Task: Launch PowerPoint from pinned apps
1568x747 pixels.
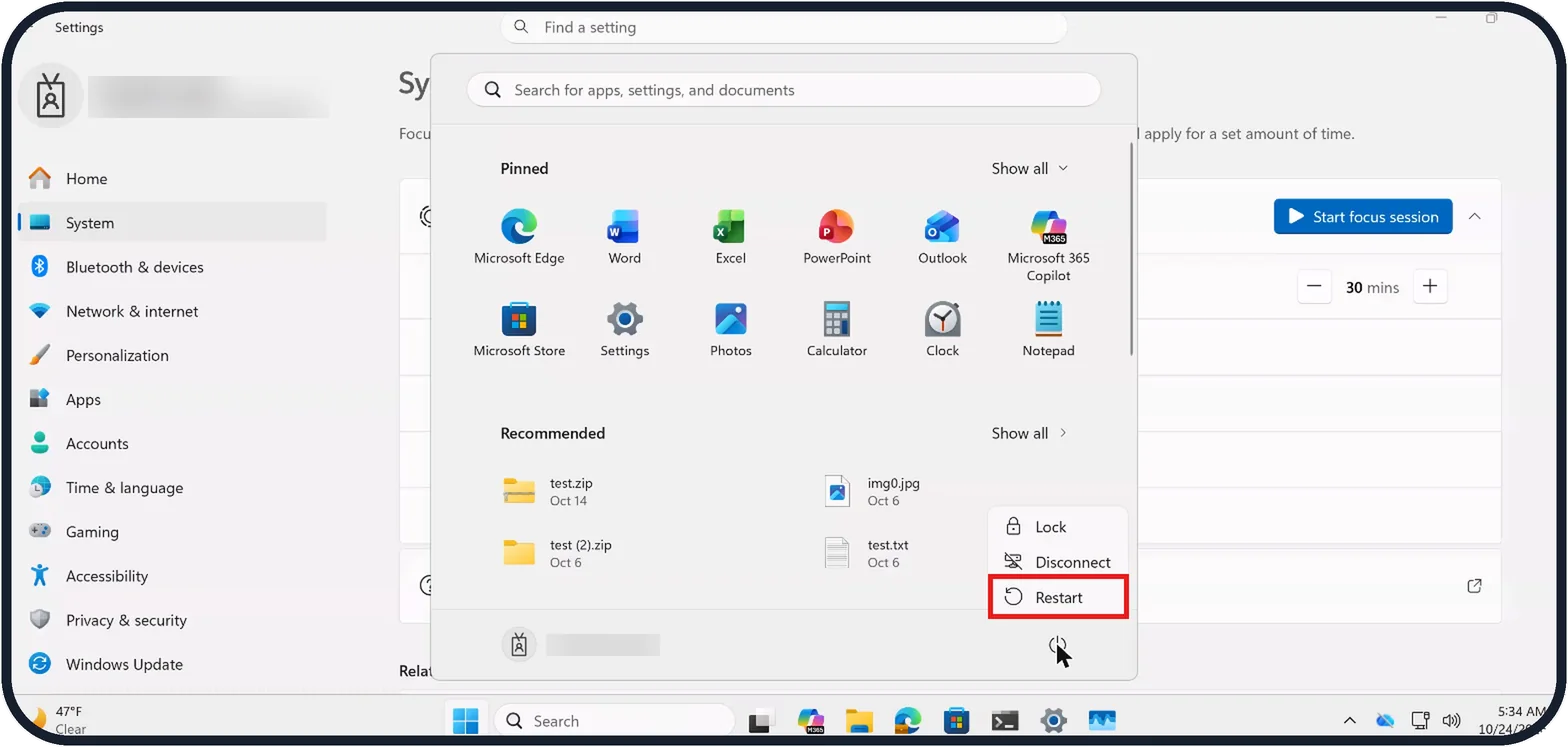Action: 837,237
